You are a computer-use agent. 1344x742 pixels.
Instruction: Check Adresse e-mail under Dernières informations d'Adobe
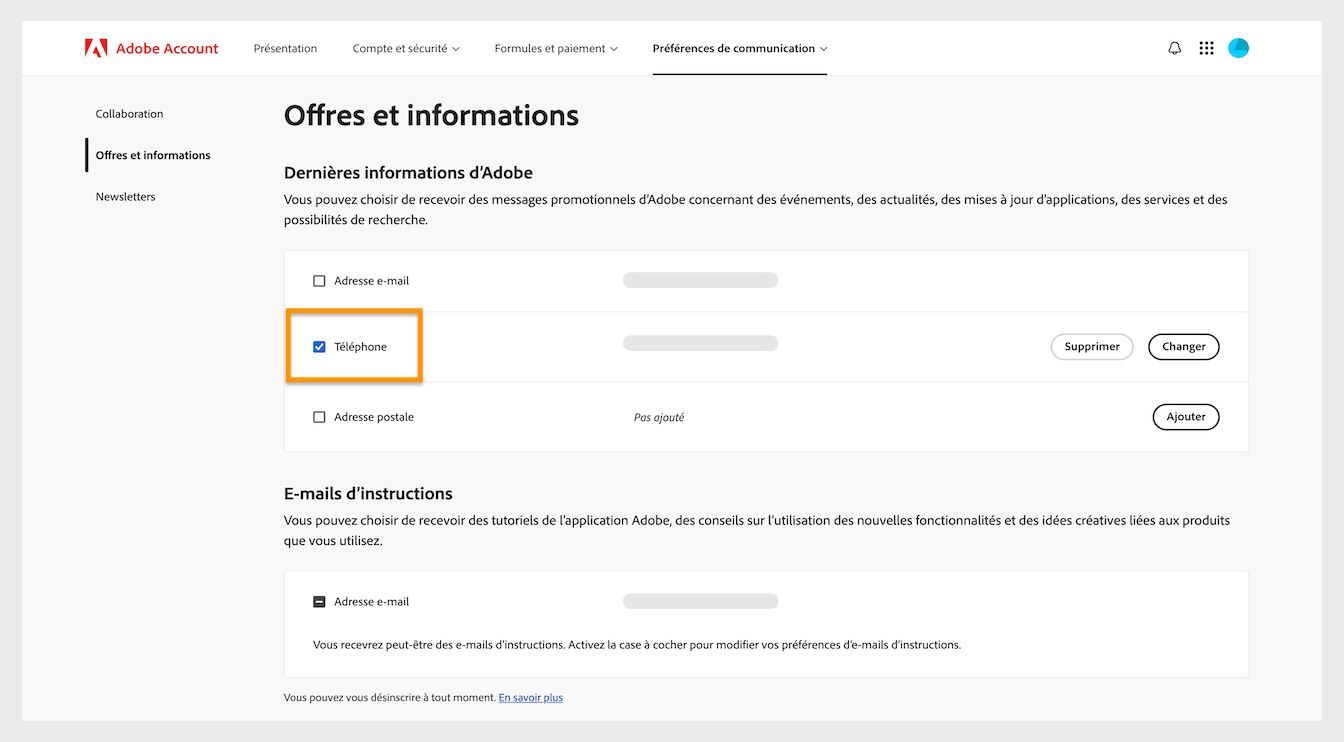[319, 281]
